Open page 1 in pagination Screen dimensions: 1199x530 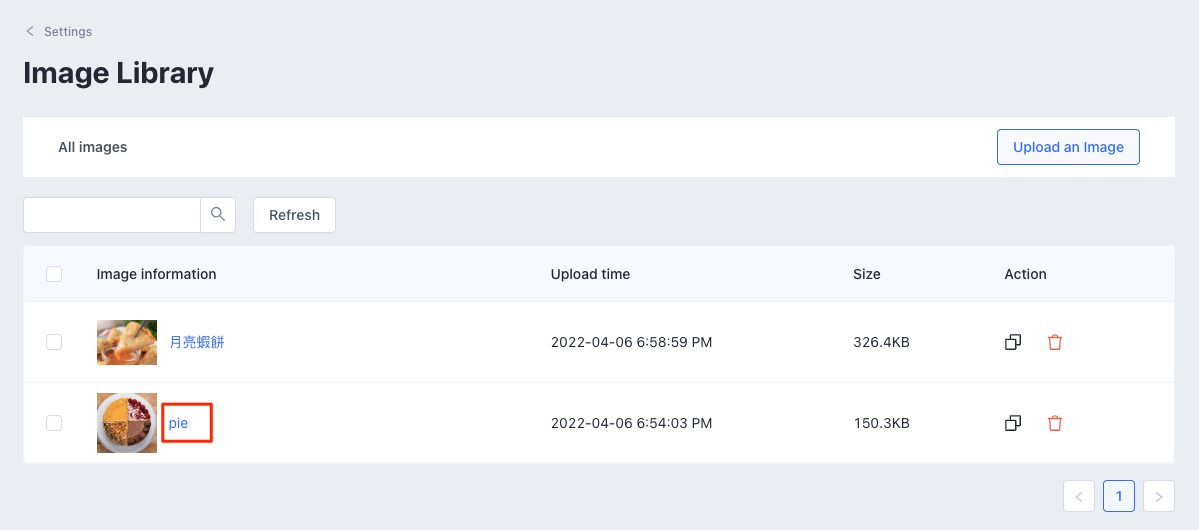pyautogui.click(x=1119, y=496)
